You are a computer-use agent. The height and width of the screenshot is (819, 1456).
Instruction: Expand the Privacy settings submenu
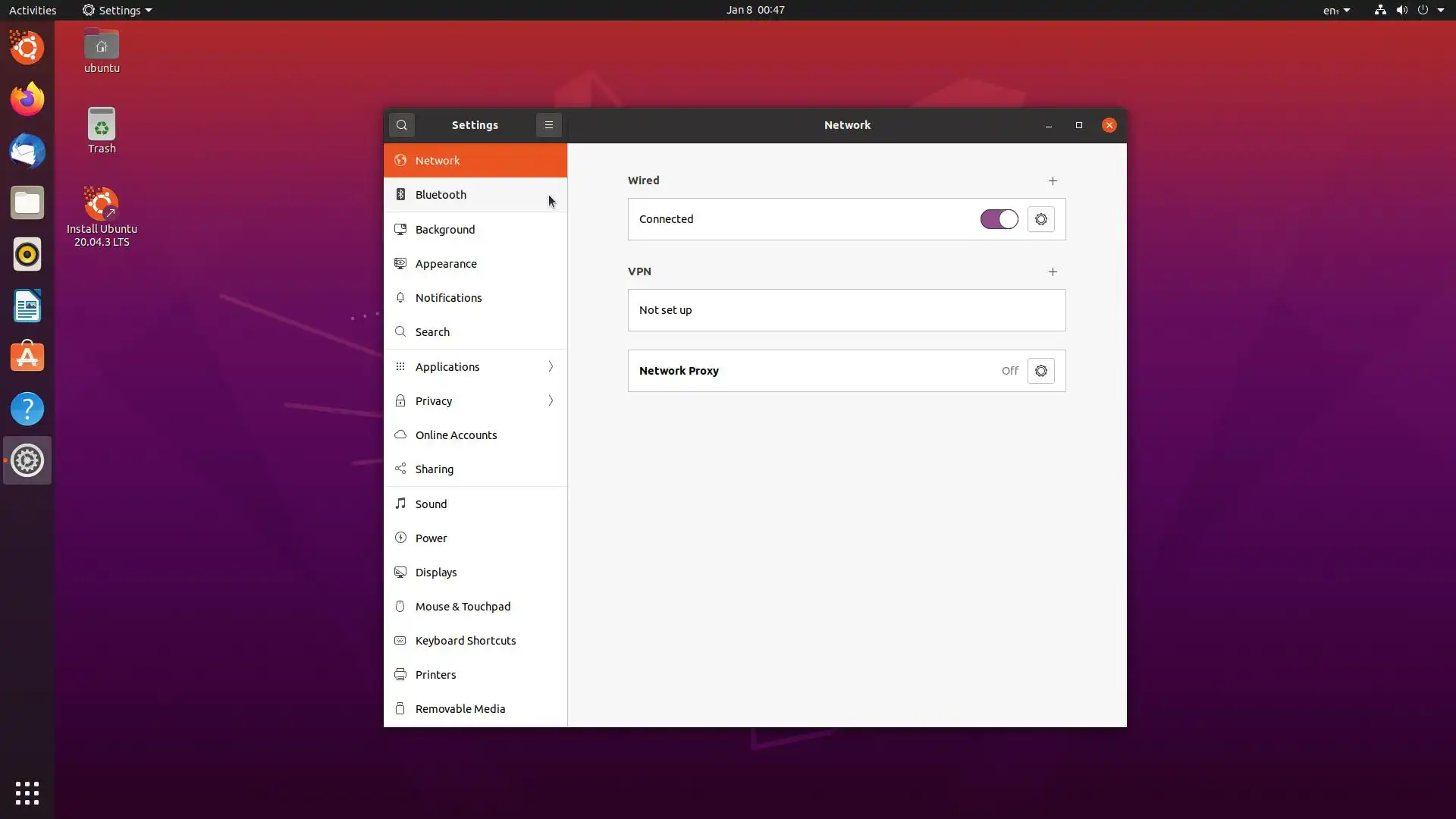pyautogui.click(x=551, y=401)
